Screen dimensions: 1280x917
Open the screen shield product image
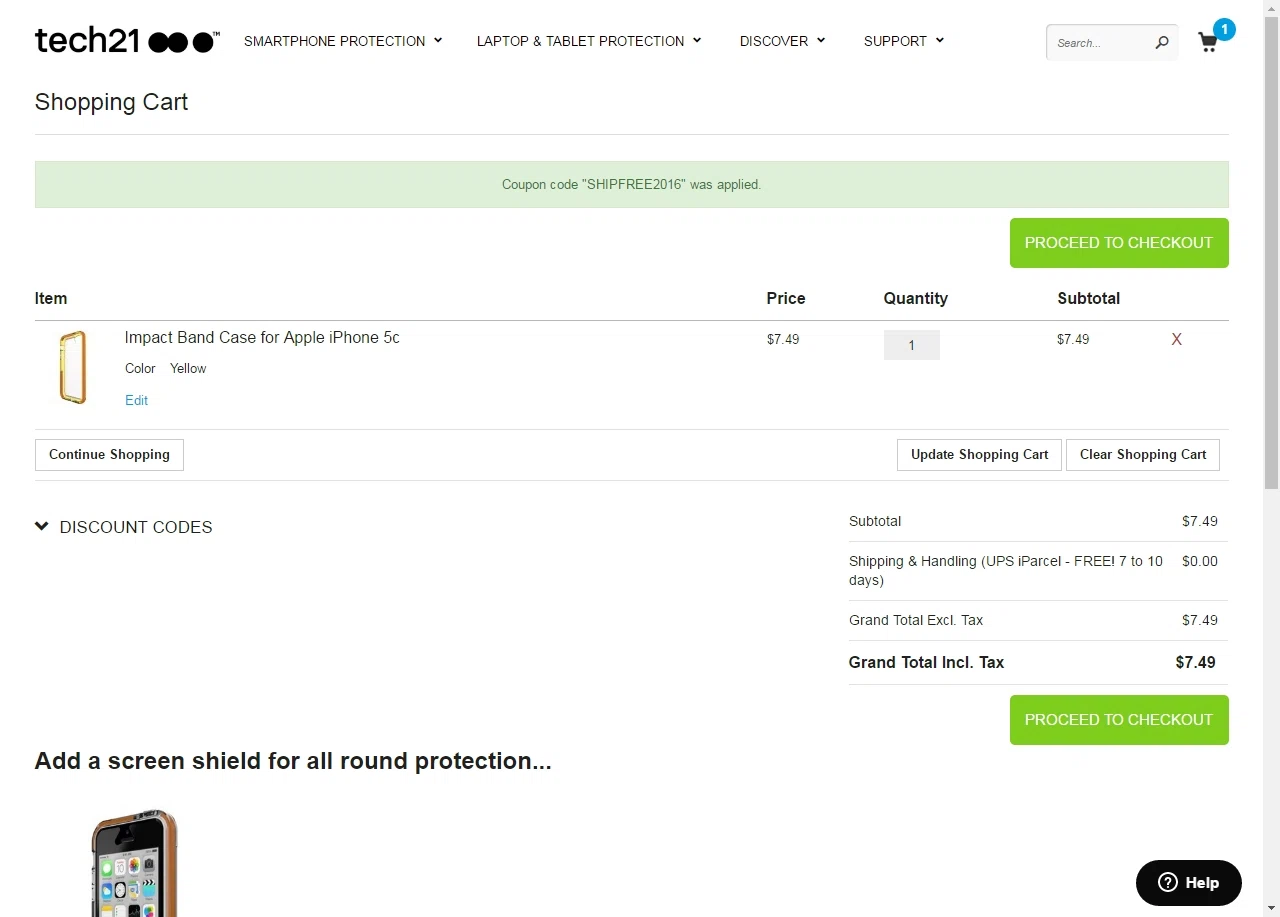click(x=133, y=863)
